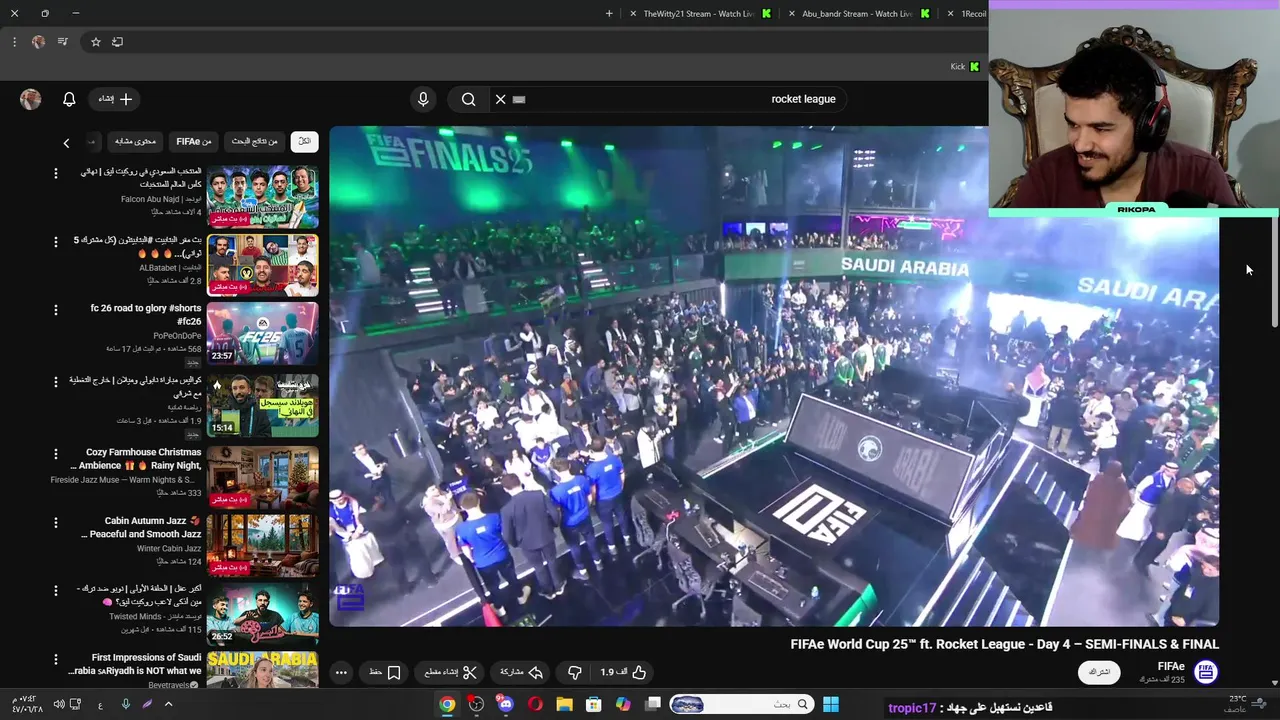Click the PoPeOnDoPe channel name
Image resolution: width=1280 pixels, height=720 pixels.
(177, 336)
